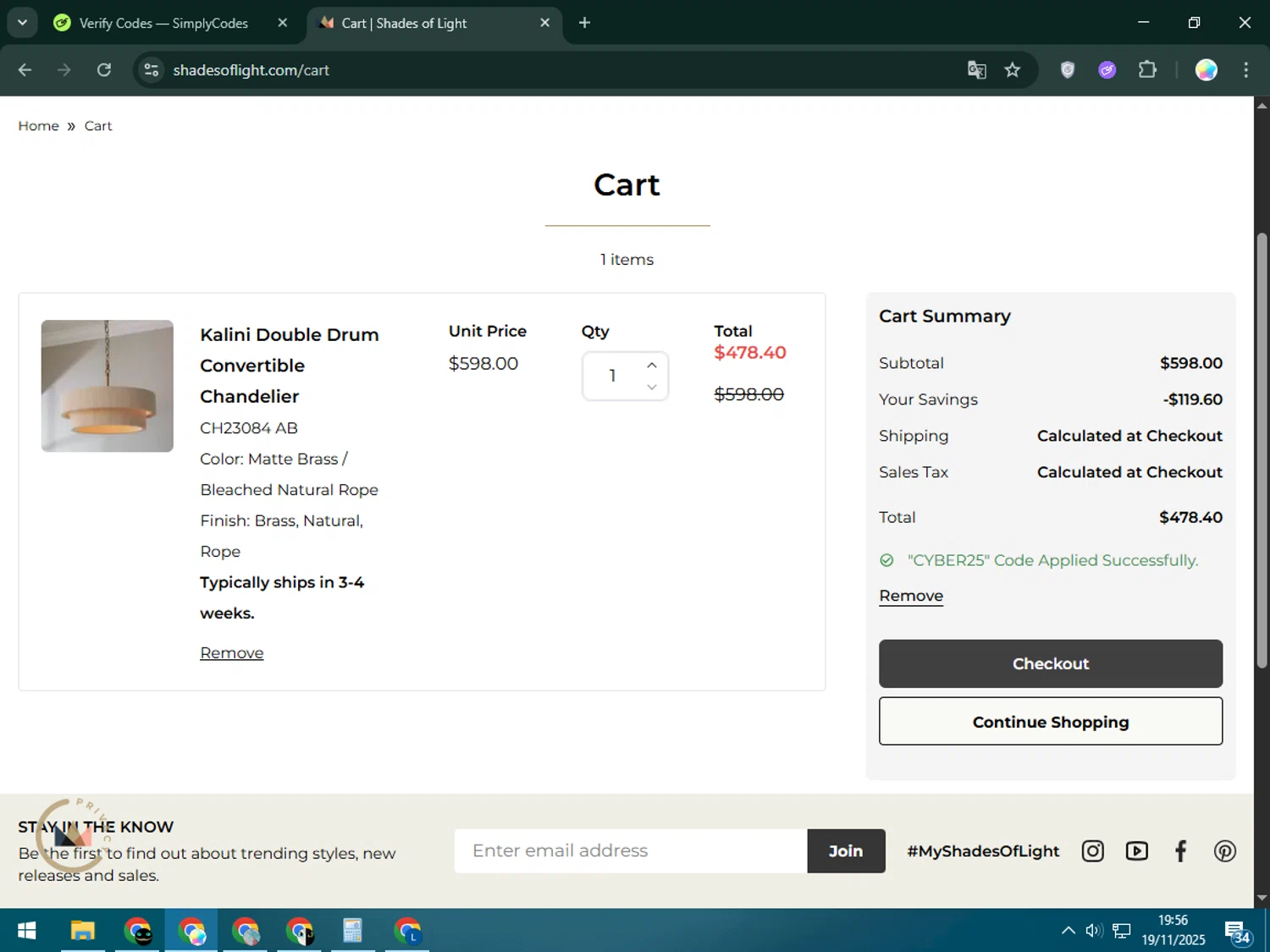Image resolution: width=1270 pixels, height=952 pixels.
Task: Open Chrome's three-dot menu
Action: 1245,70
